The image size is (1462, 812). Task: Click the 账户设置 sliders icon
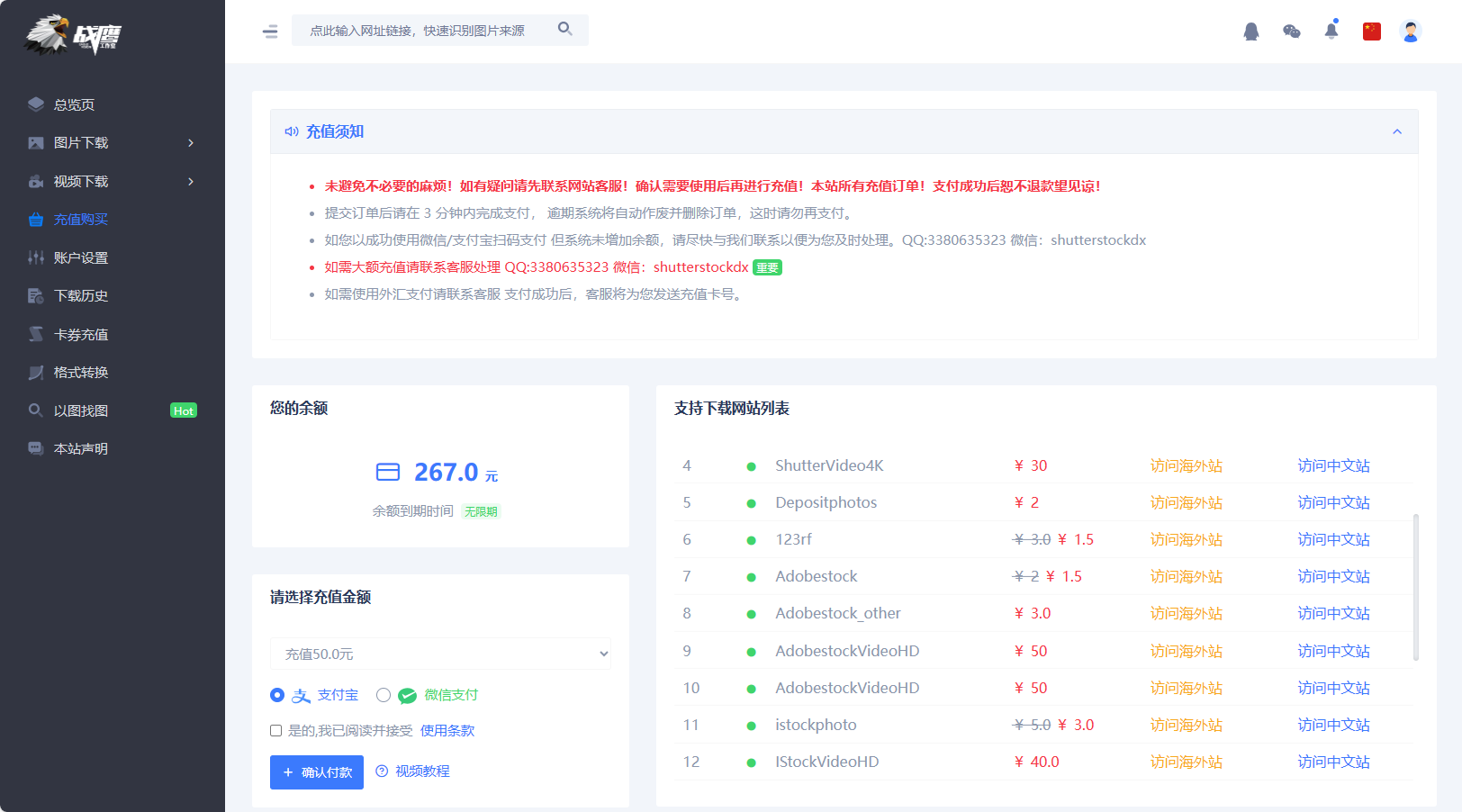coord(36,257)
